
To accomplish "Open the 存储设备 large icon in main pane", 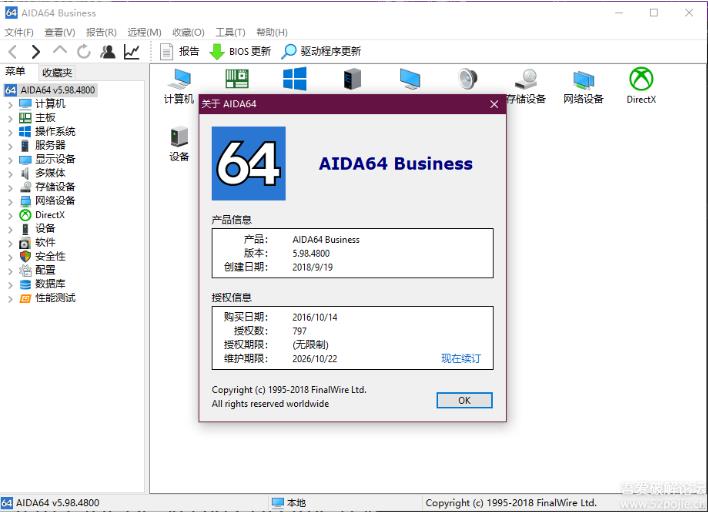I will (526, 86).
